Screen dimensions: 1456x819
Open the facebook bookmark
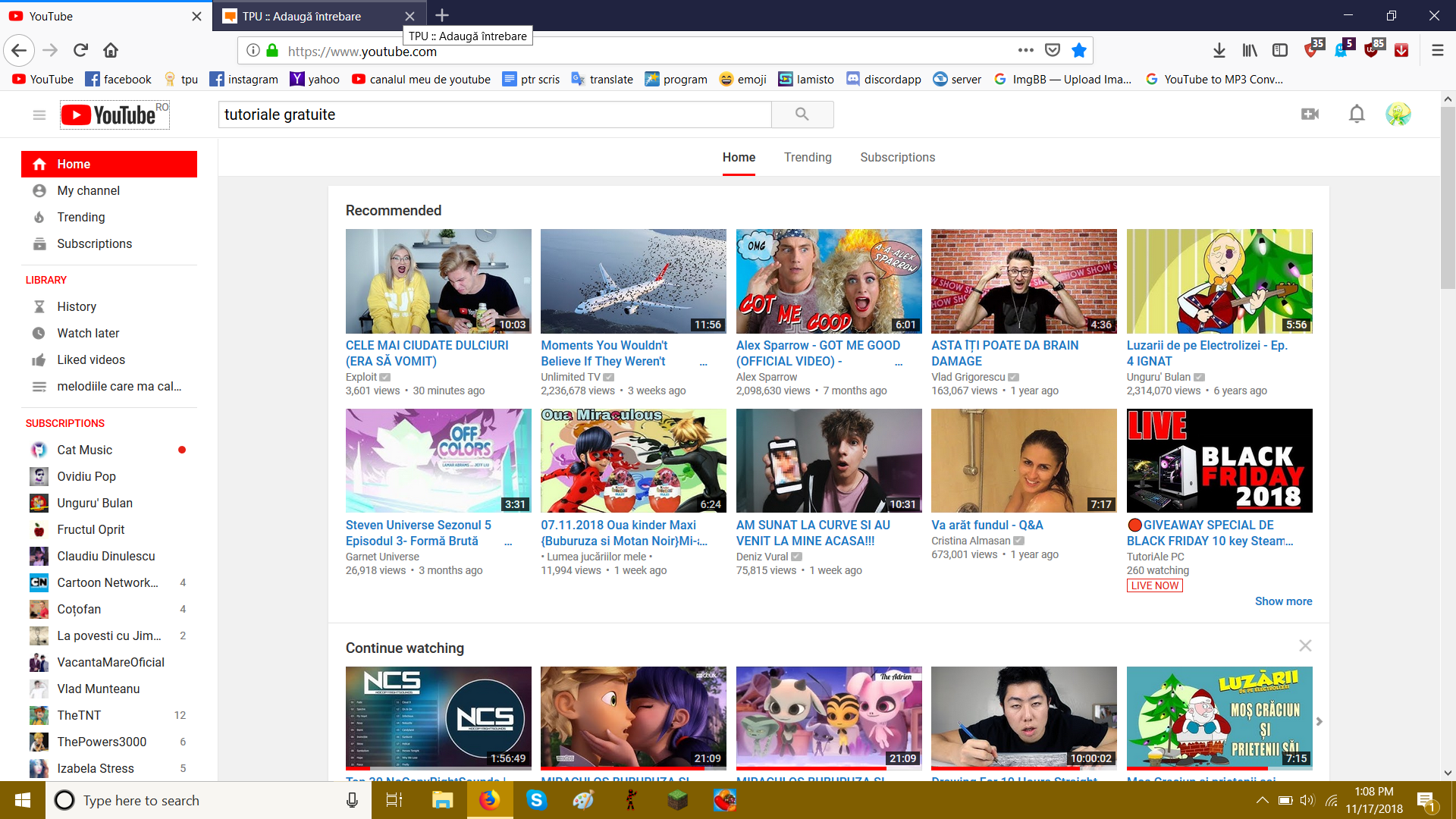tap(118, 79)
